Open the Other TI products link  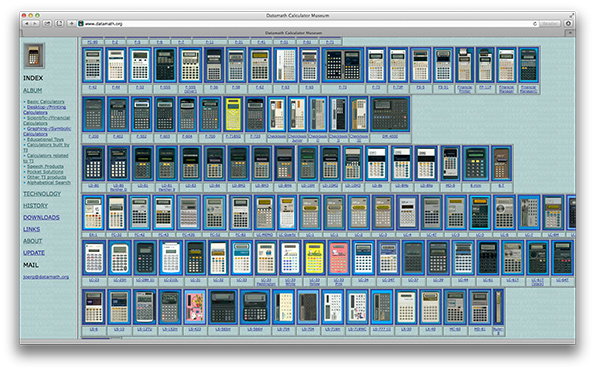tap(46, 177)
